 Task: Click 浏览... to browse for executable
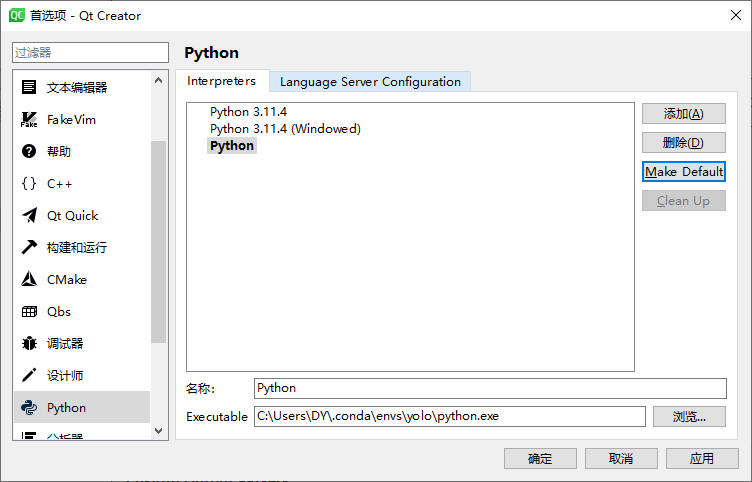pos(689,416)
